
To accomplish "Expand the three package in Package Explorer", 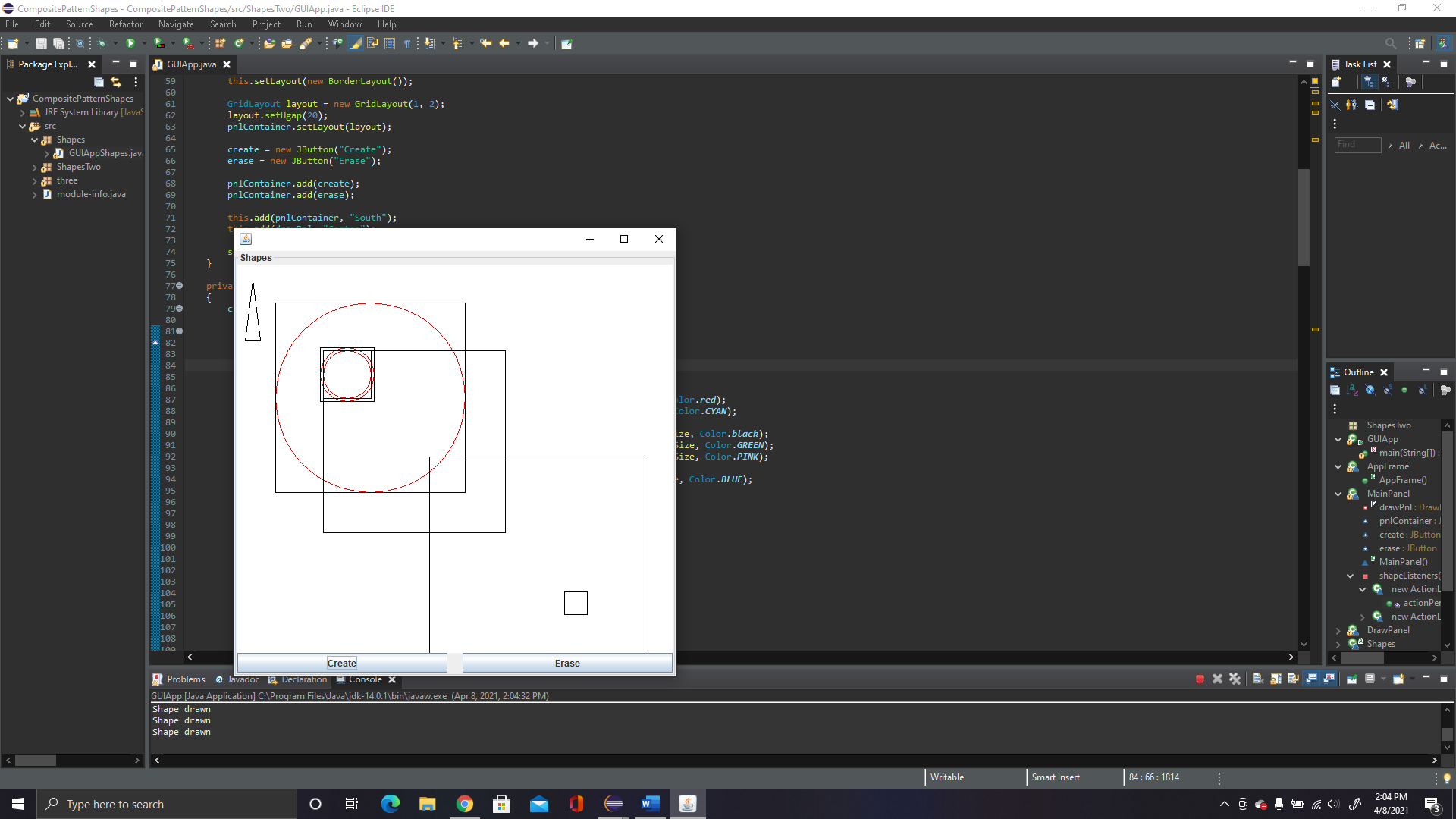I will [x=35, y=180].
